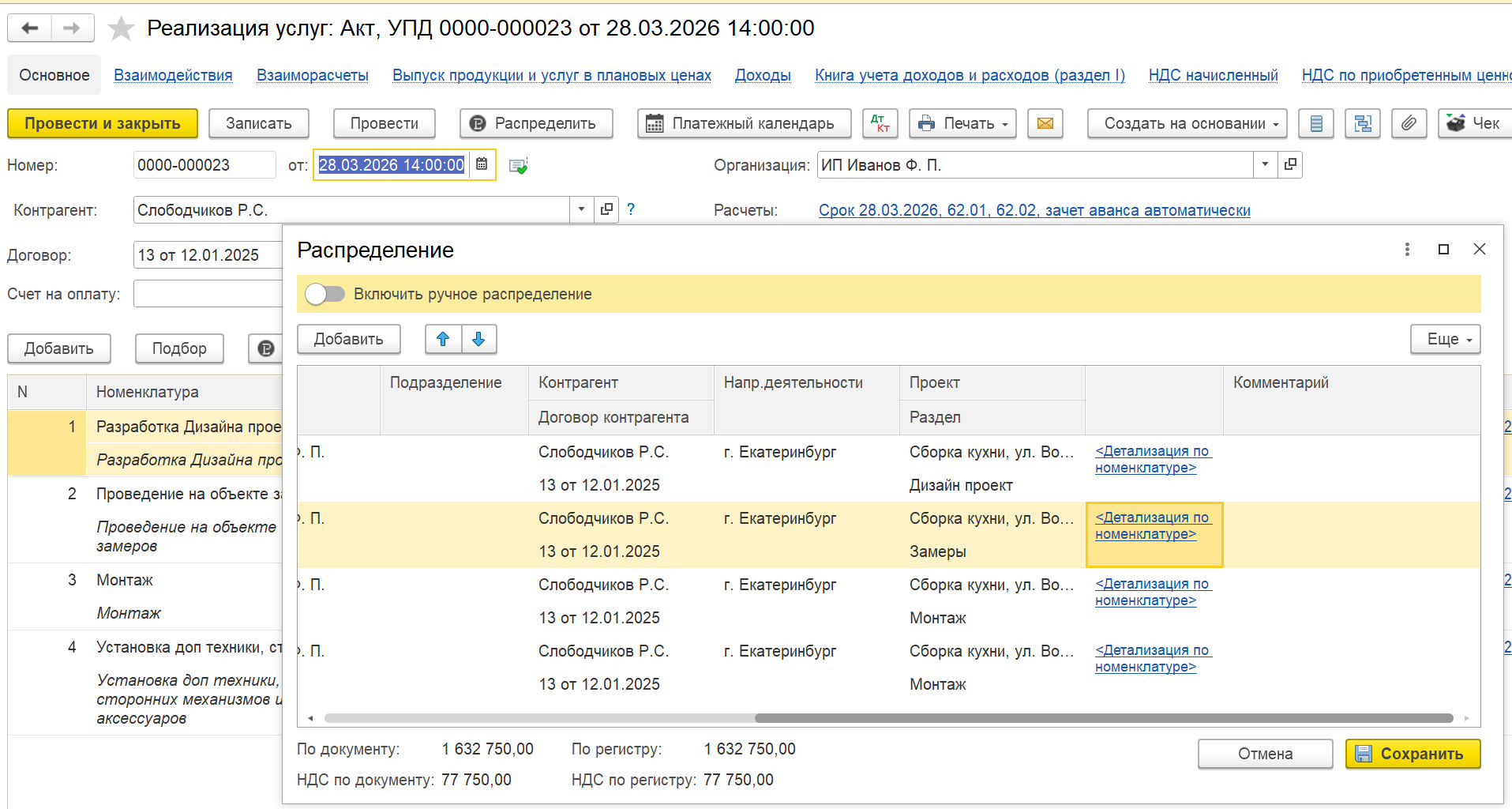Click the Счет на оплату input field

coord(208,294)
